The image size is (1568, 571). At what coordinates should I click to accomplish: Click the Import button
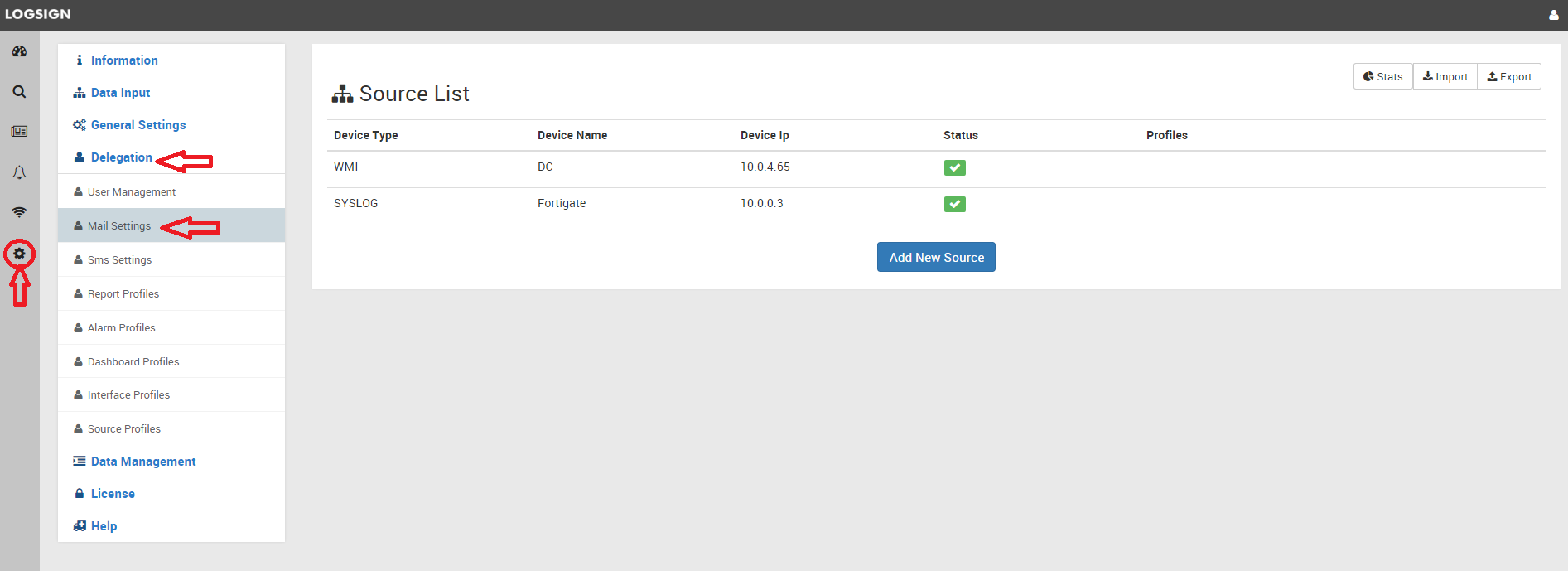1445,76
